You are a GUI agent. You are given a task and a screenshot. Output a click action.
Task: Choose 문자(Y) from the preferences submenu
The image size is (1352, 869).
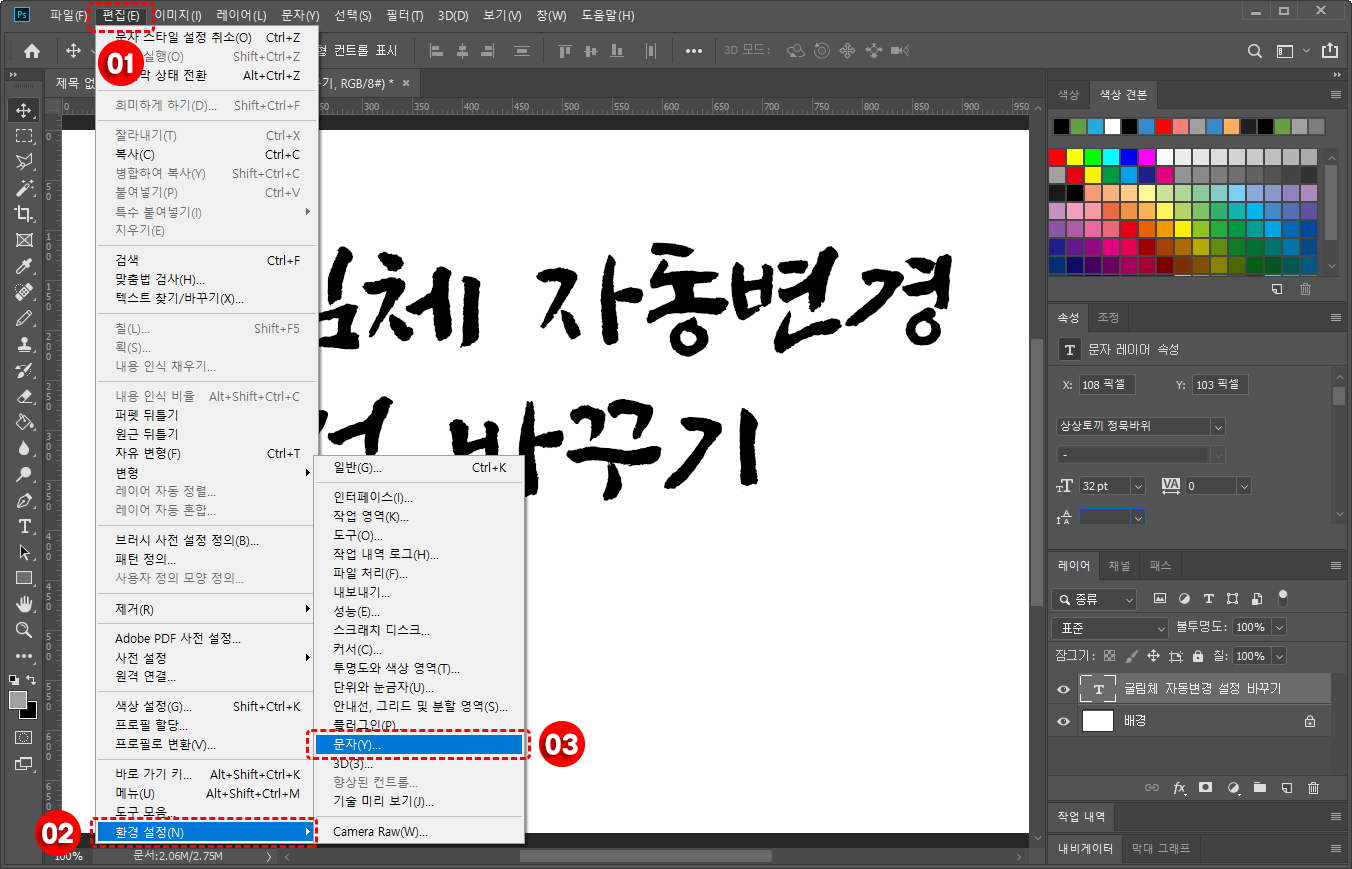pyautogui.click(x=420, y=744)
